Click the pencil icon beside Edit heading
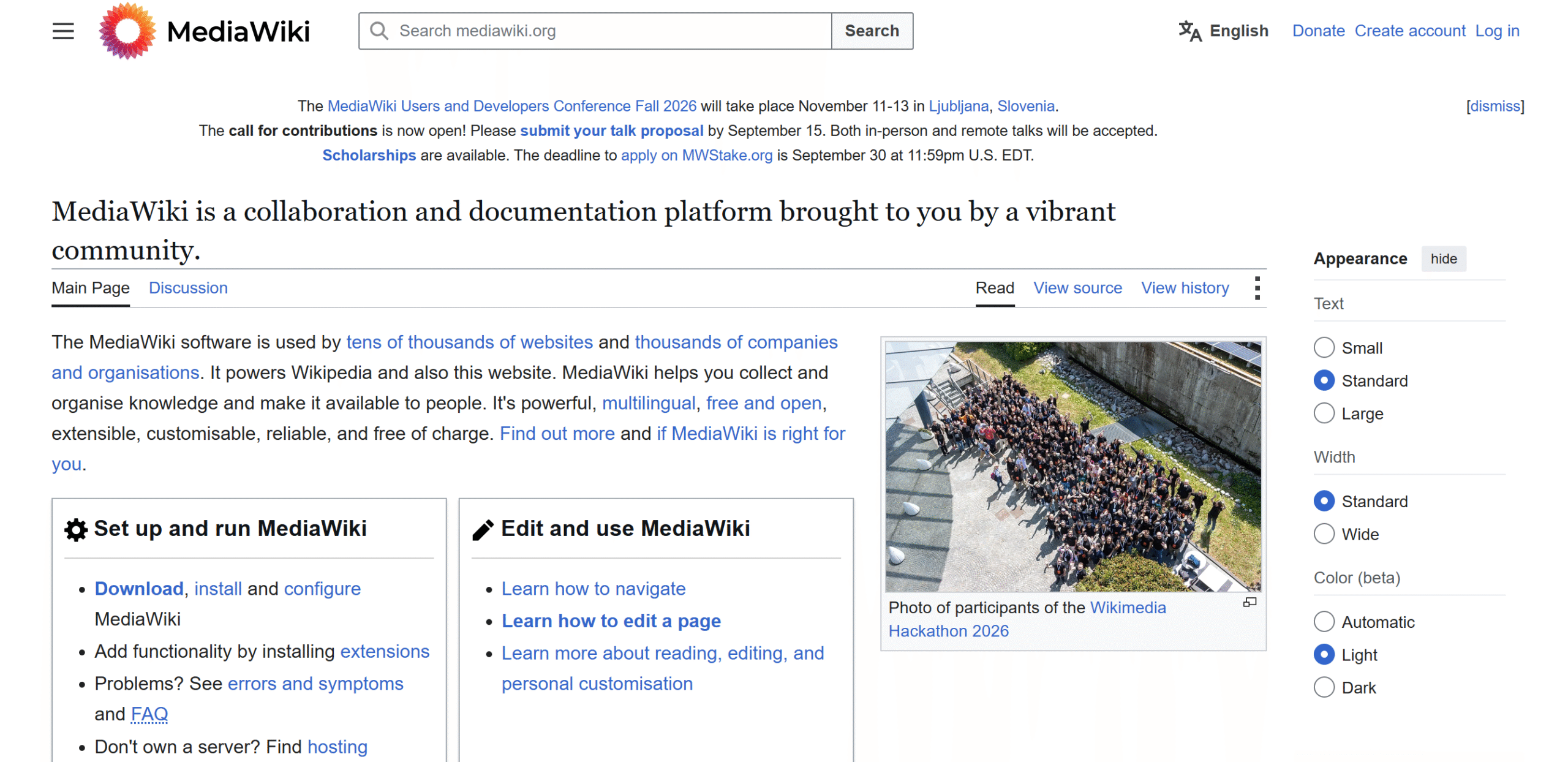 [483, 530]
